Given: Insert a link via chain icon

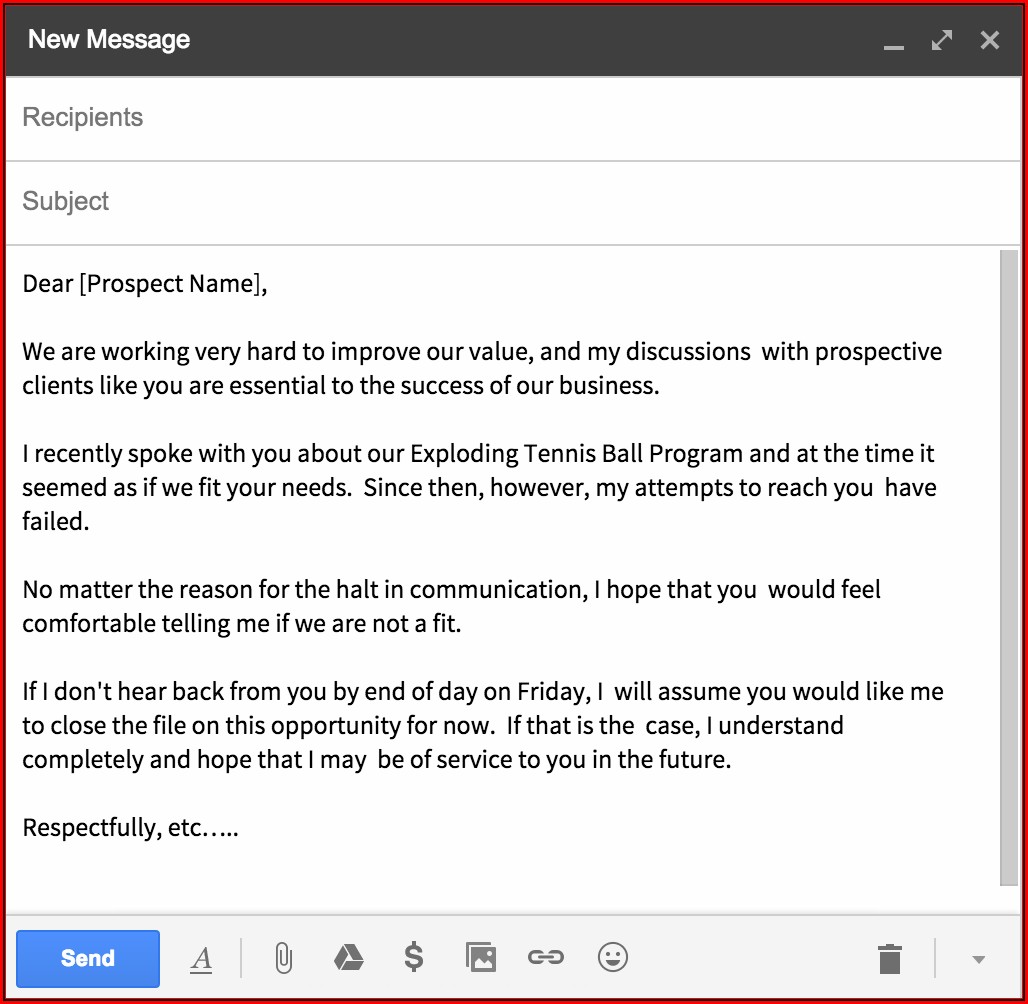Looking at the screenshot, I should [546, 958].
